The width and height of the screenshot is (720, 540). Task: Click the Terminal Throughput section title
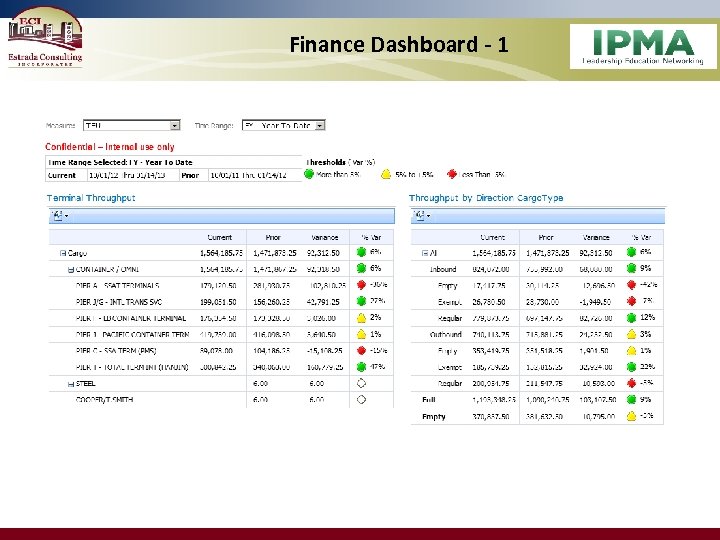(91, 198)
